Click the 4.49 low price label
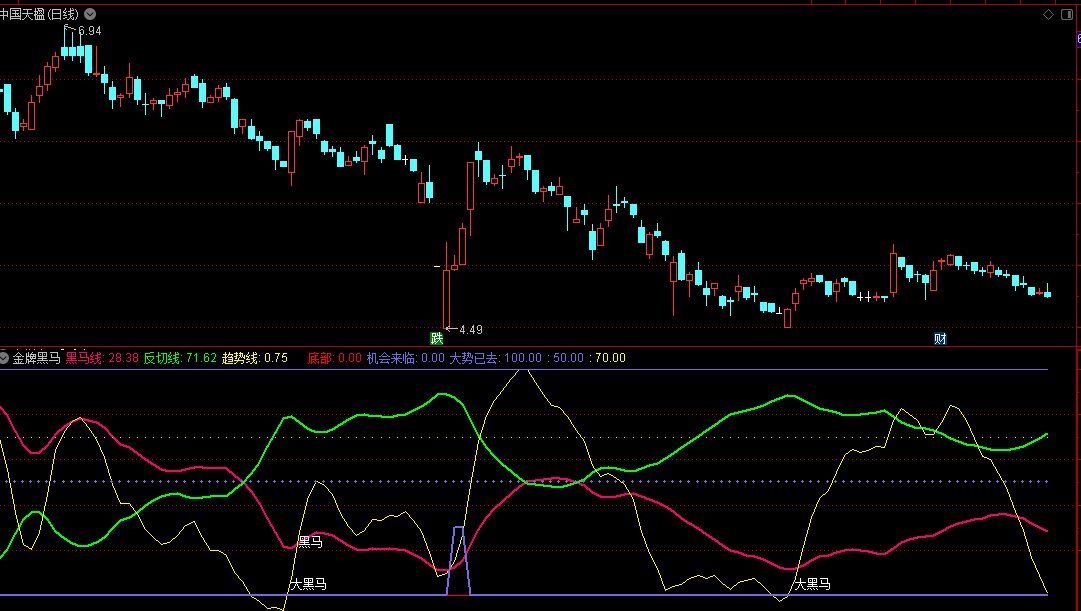 [x=471, y=330]
